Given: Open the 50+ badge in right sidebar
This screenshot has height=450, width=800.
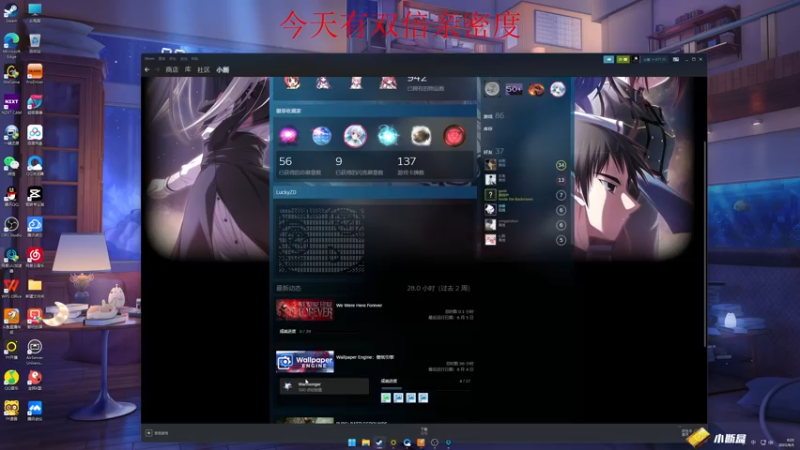Looking at the screenshot, I should click(x=514, y=89).
